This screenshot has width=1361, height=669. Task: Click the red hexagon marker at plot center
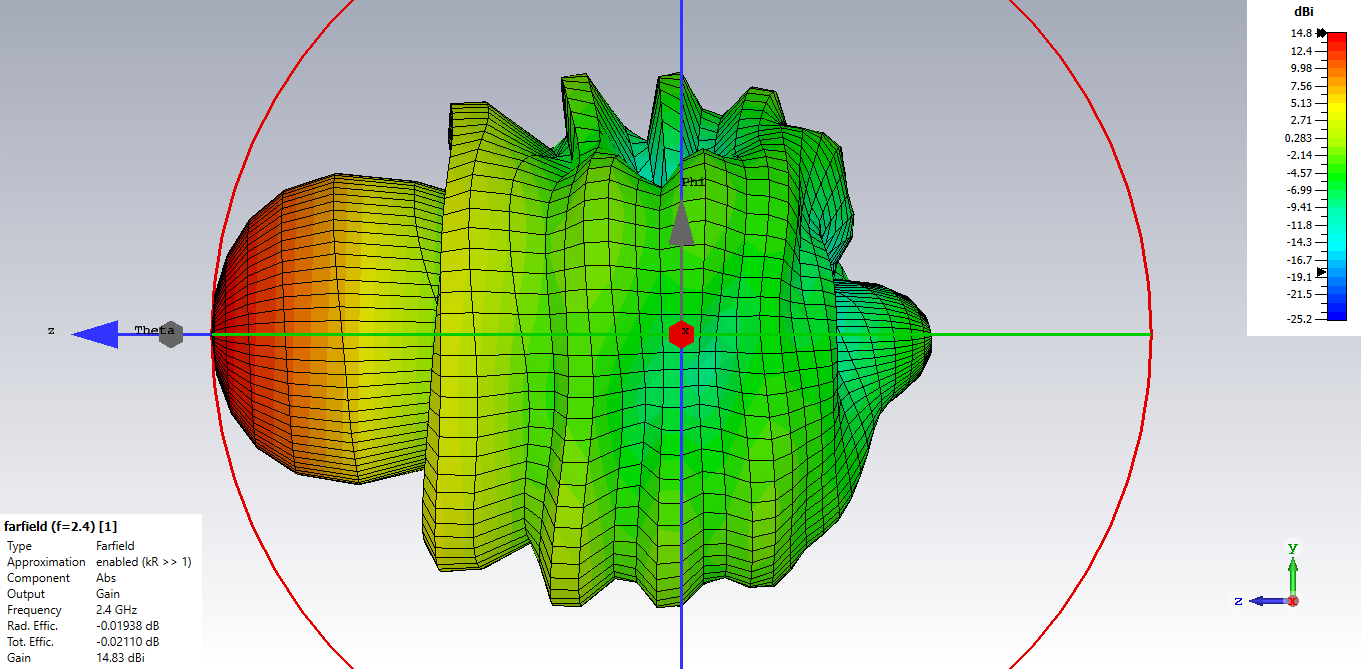click(681, 334)
